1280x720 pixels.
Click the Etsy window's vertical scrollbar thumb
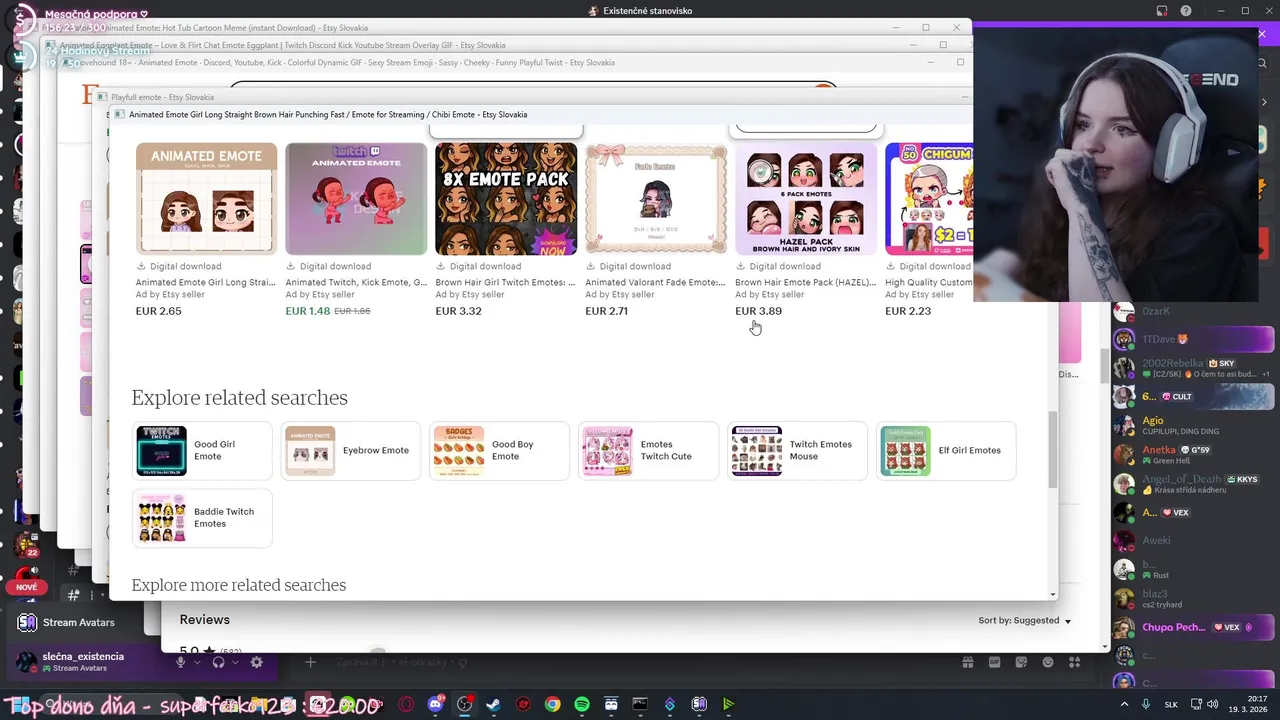tap(1052, 450)
